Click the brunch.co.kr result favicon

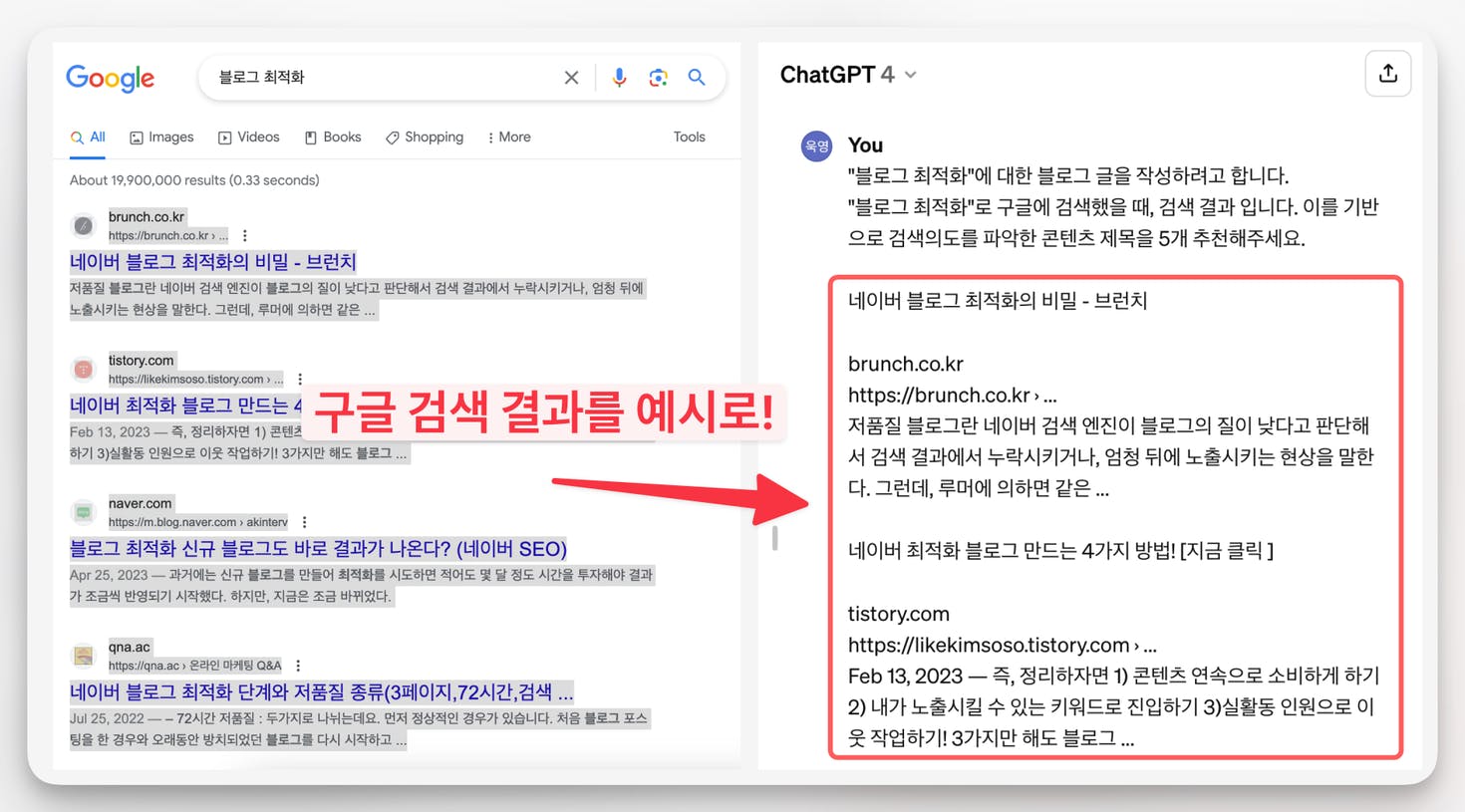(x=84, y=225)
